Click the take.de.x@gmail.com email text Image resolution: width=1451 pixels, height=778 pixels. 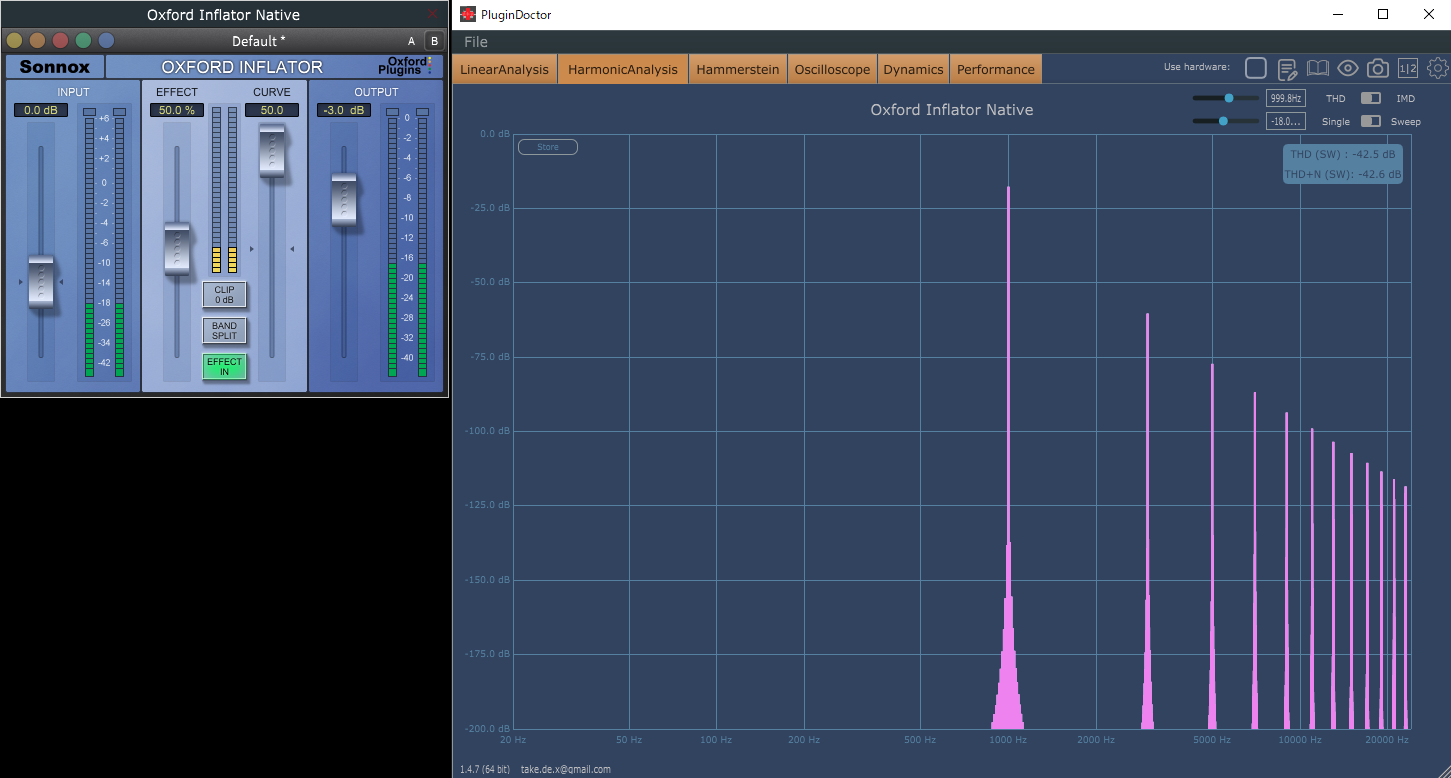click(565, 770)
